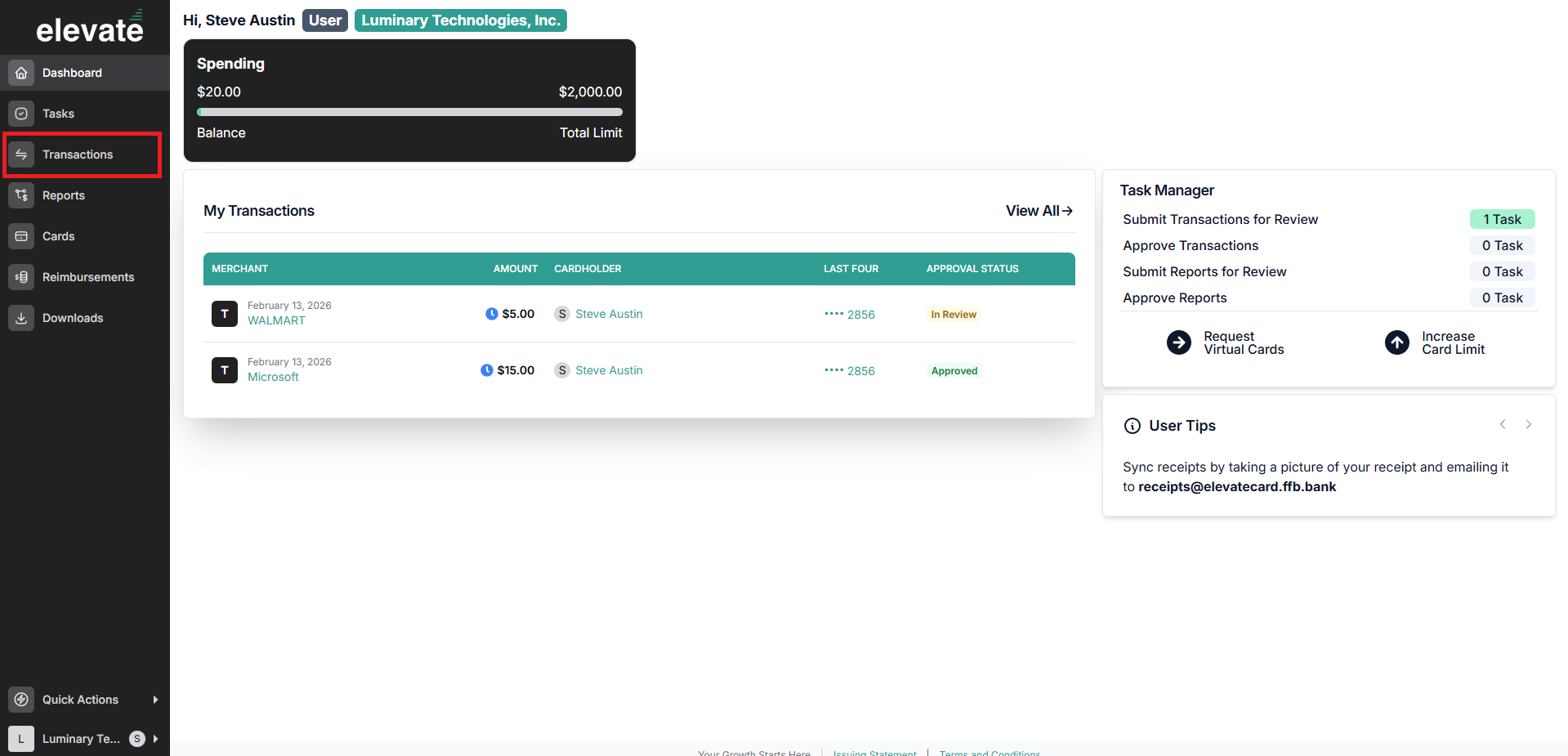Viewport: 1568px width, 756px height.
Task: Click the Downloads icon in sidebar
Action: tap(21, 318)
